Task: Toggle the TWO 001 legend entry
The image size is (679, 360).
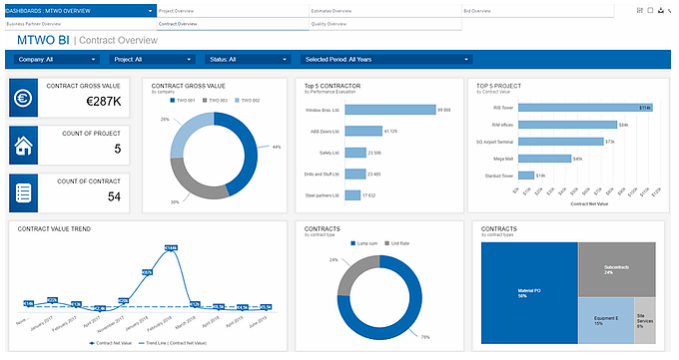Action: pyautogui.click(x=182, y=101)
